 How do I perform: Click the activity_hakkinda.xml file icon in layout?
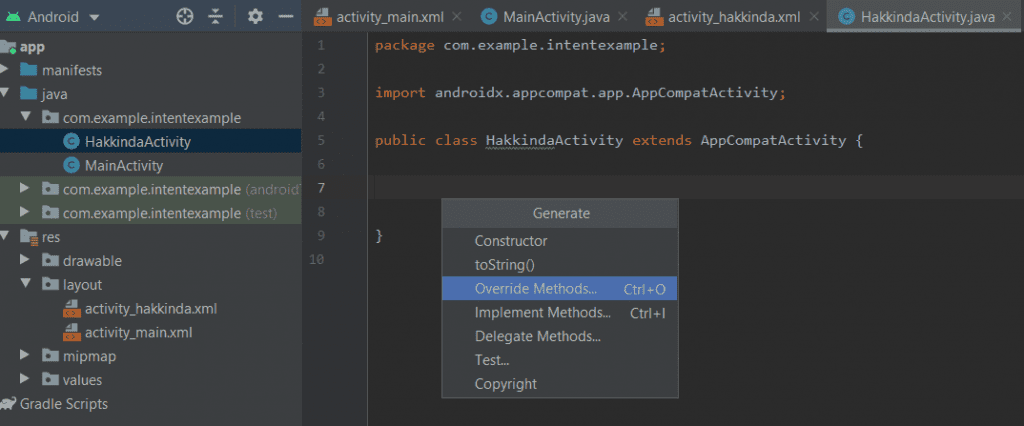tap(71, 309)
